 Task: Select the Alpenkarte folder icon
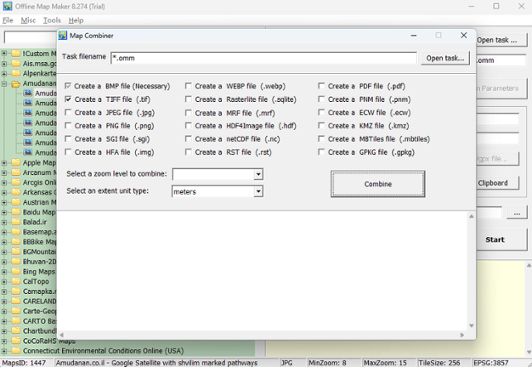pyautogui.click(x=16, y=73)
